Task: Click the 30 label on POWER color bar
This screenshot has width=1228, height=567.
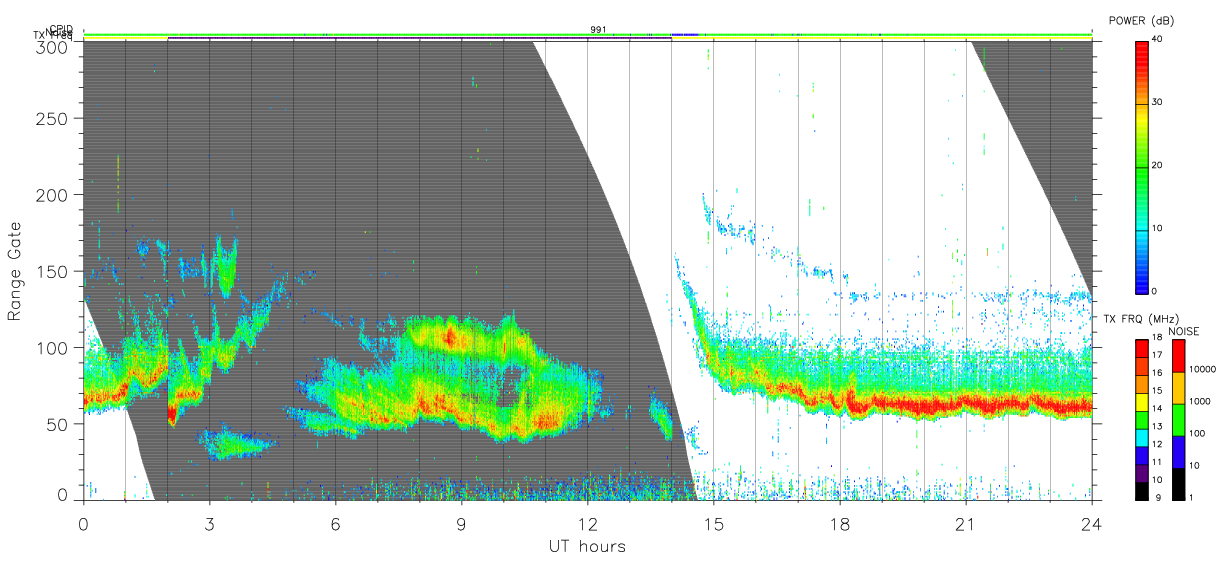Action: pos(1159,103)
